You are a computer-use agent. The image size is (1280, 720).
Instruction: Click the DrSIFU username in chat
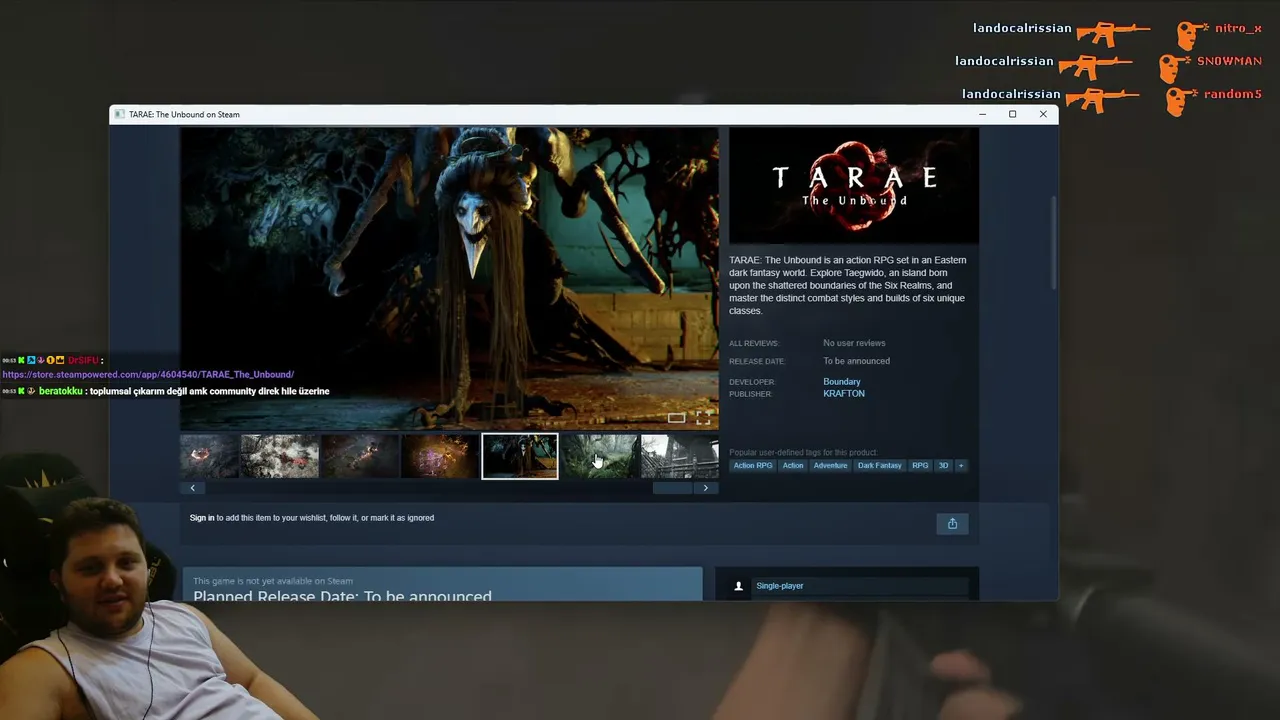pyautogui.click(x=83, y=360)
